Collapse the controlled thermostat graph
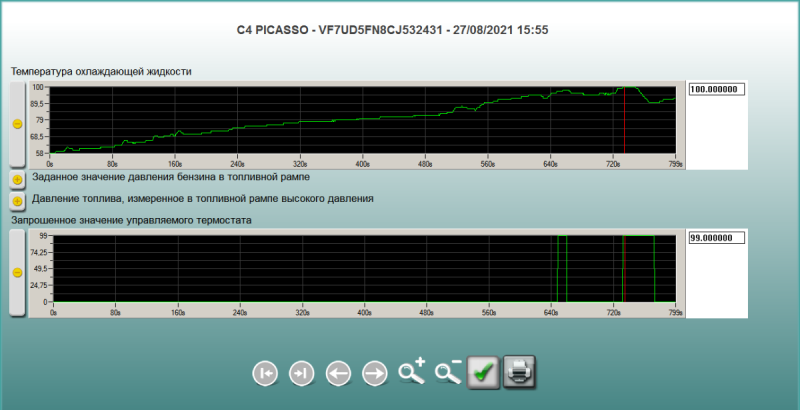 coord(17,271)
